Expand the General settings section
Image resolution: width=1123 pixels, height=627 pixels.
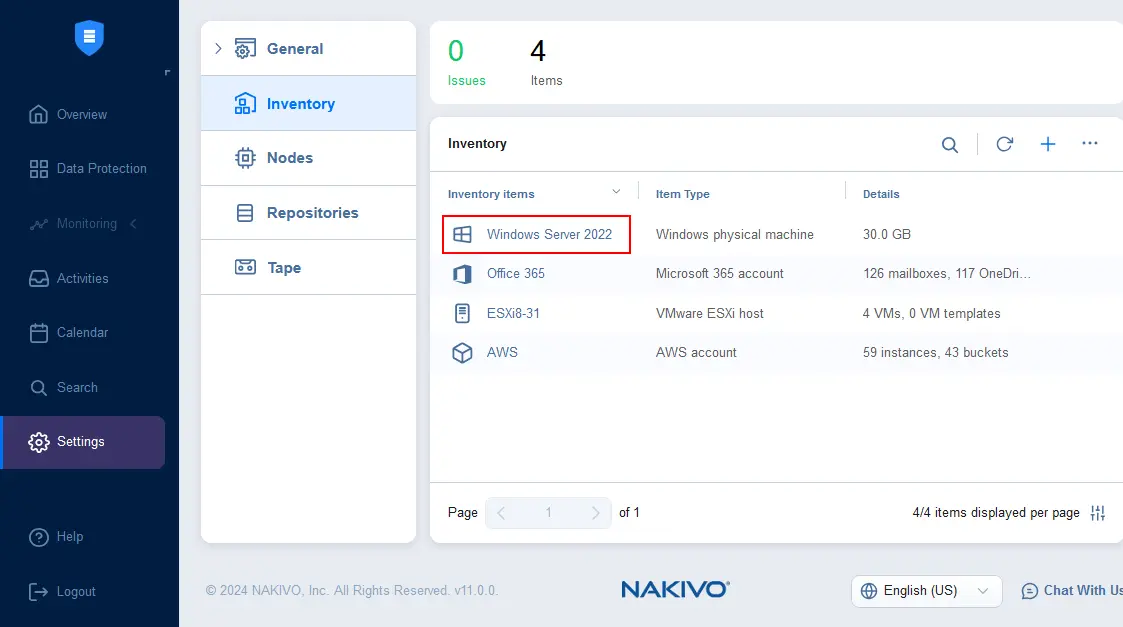coord(218,49)
